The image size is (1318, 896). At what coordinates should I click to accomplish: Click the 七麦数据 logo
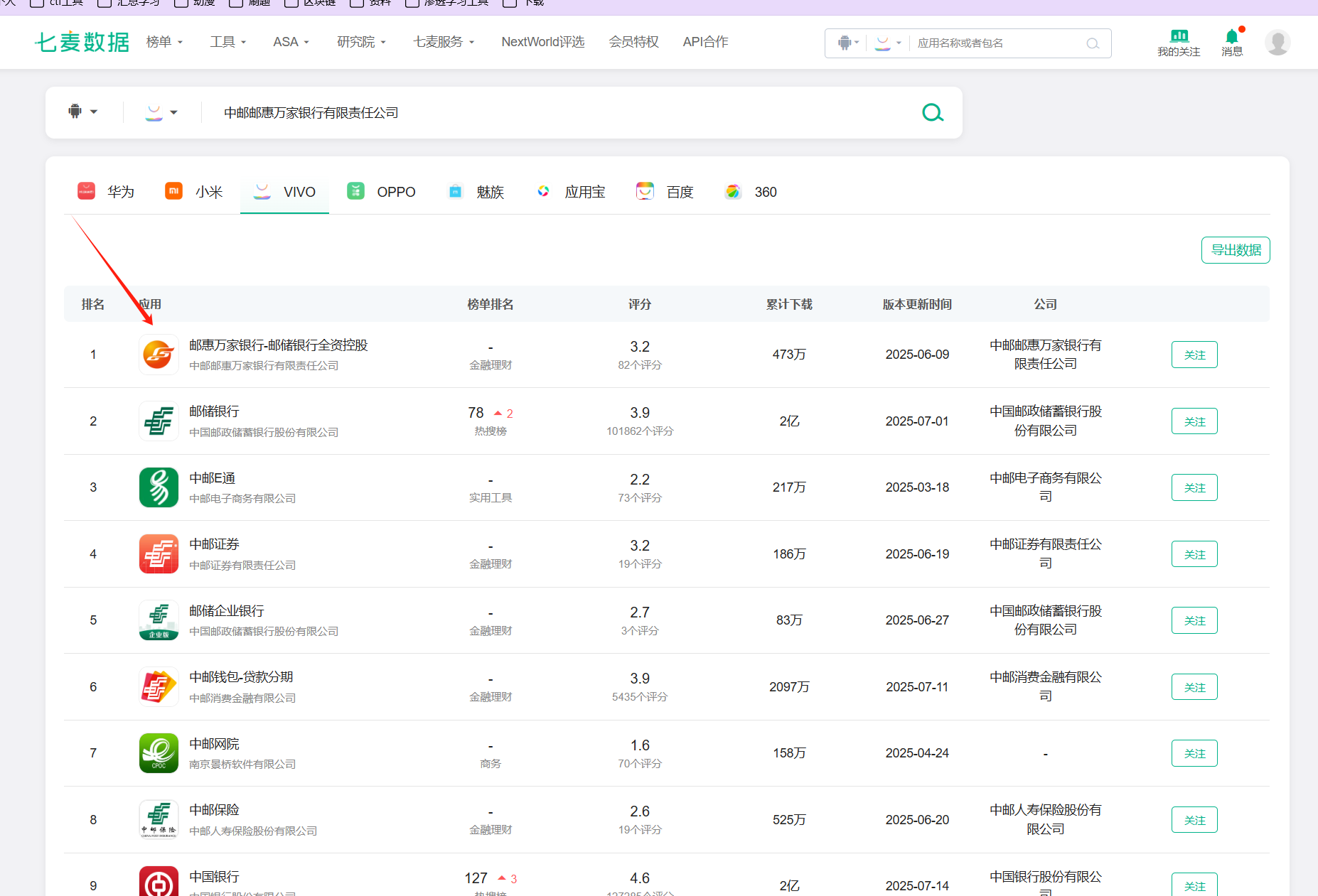(x=82, y=42)
